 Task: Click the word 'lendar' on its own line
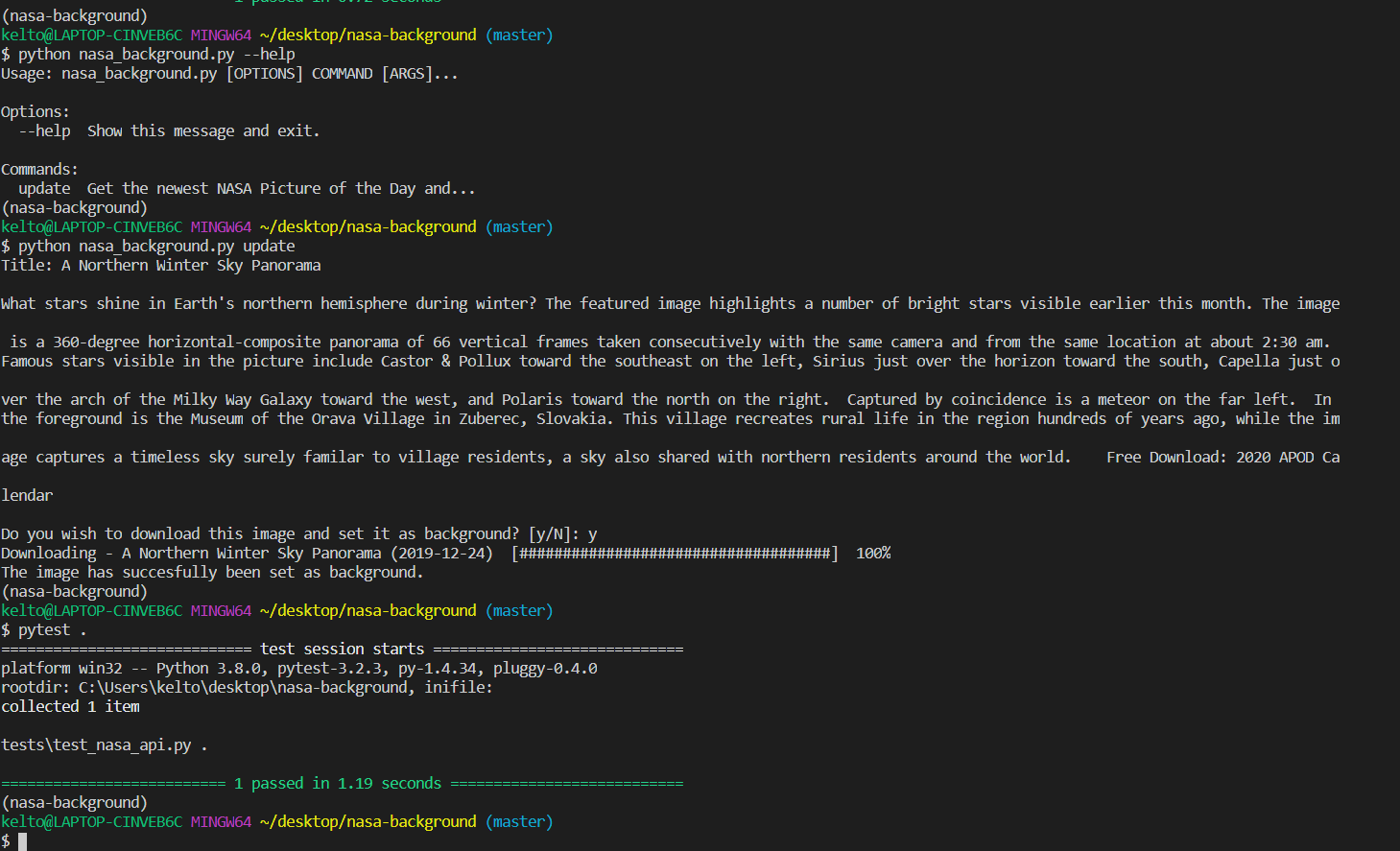pos(27,496)
